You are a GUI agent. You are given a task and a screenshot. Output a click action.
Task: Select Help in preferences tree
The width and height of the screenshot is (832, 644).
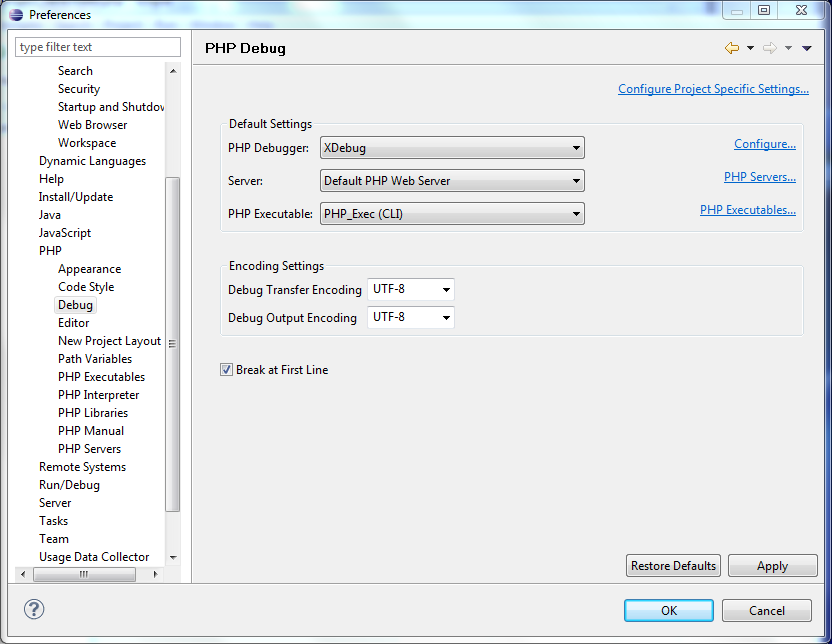coord(51,179)
